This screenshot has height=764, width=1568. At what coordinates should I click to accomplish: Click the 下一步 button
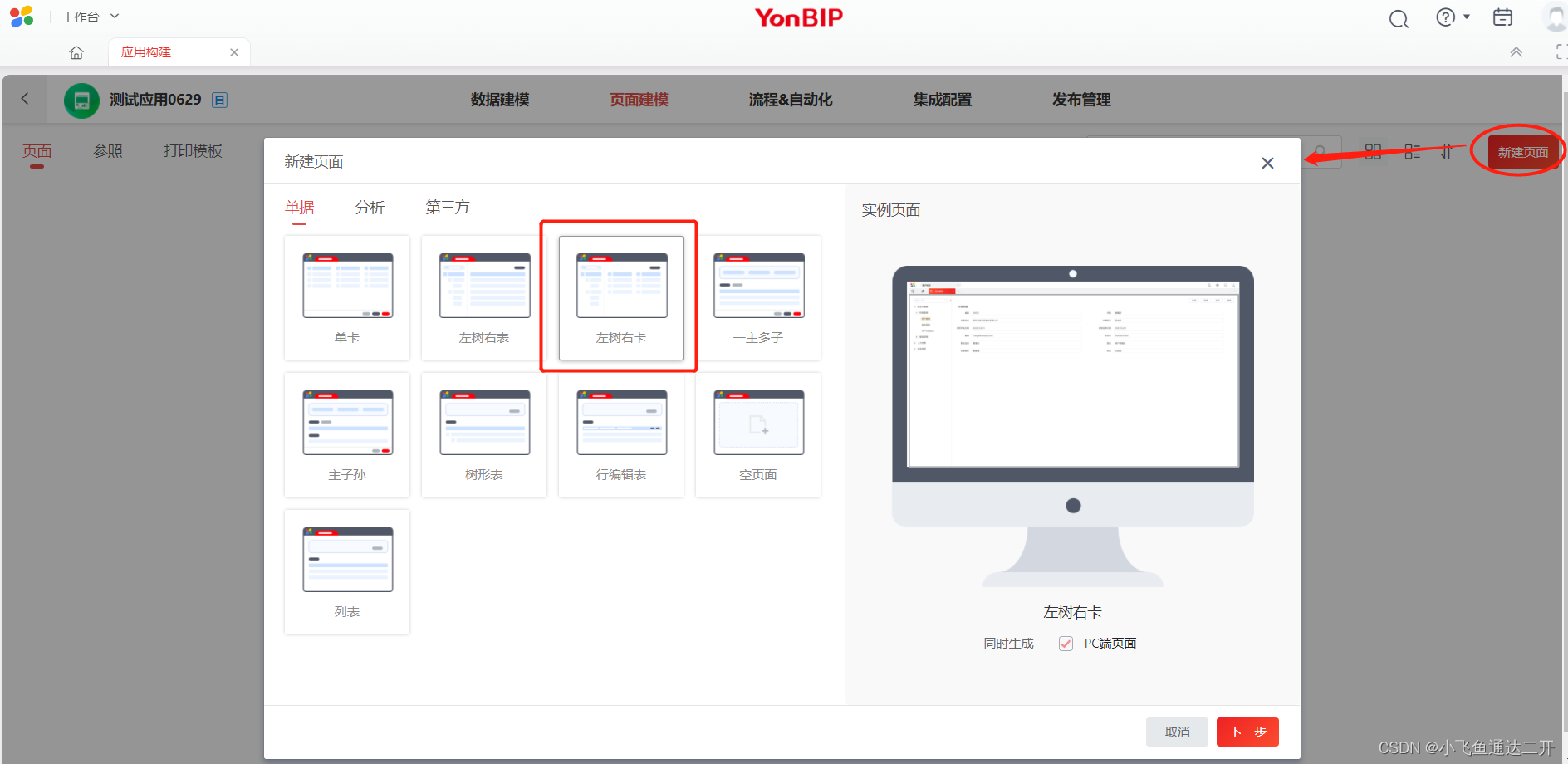click(1247, 732)
